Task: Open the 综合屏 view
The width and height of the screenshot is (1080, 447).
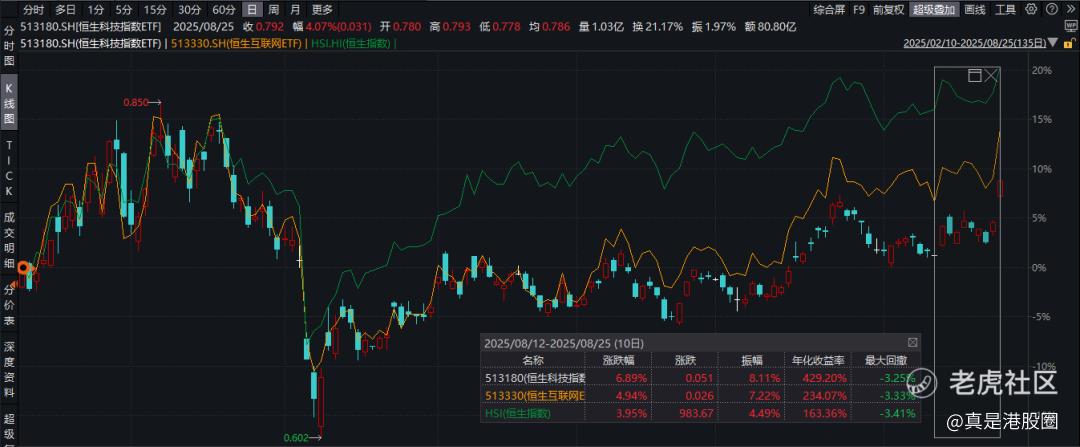Action: (x=829, y=9)
